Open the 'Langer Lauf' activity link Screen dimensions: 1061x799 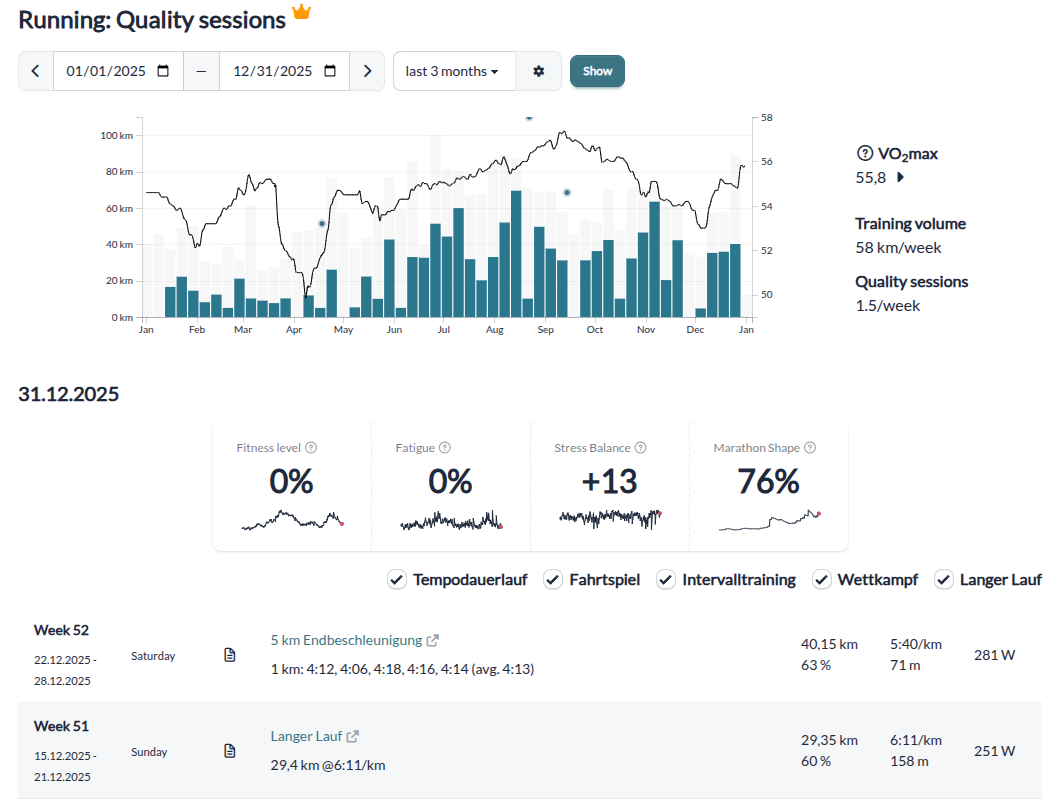306,736
